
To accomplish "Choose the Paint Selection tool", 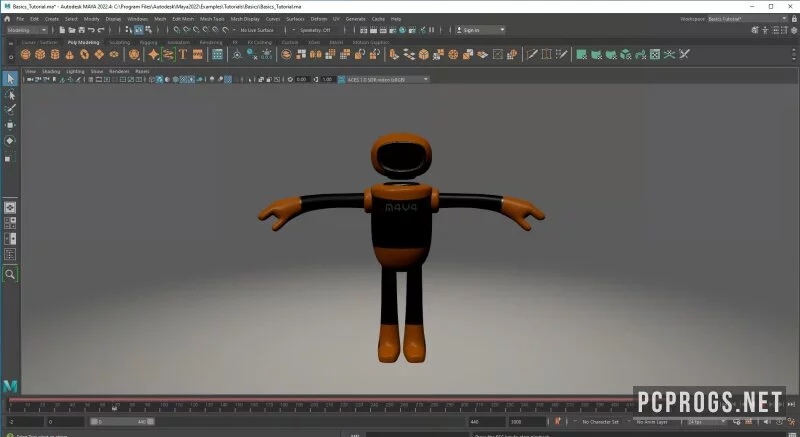I will pos(10,110).
